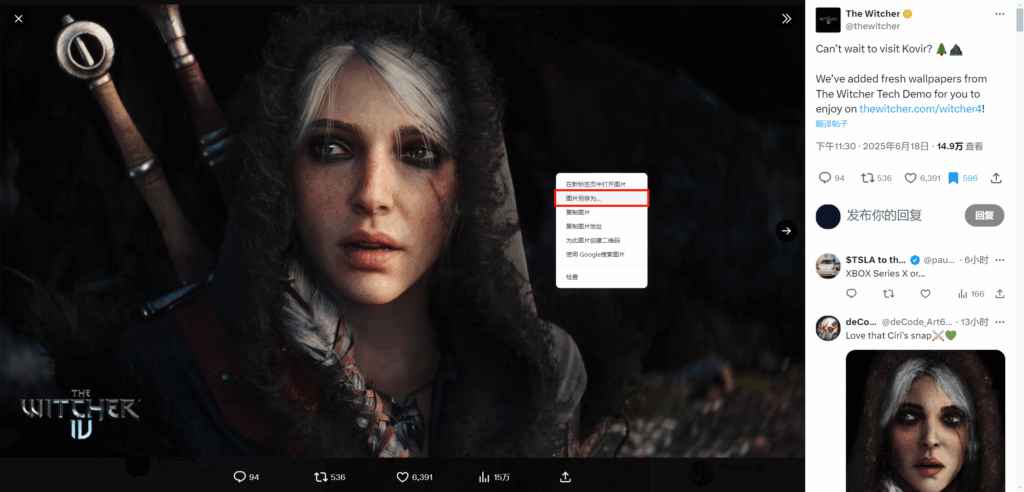
Task: Reply to the XBOX Series X comment
Action: pyautogui.click(x=852, y=294)
